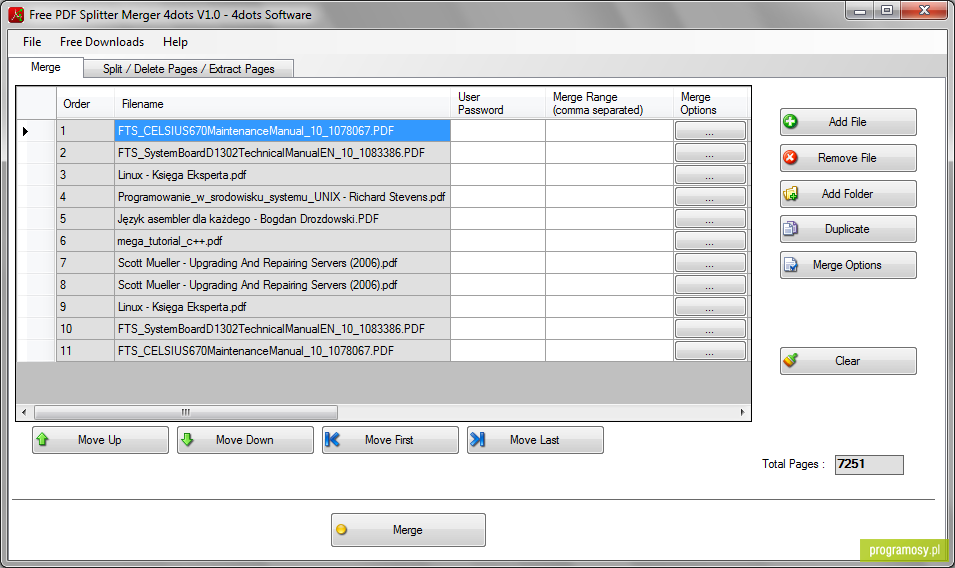
Task: Click the User Password column header
Action: pos(498,103)
